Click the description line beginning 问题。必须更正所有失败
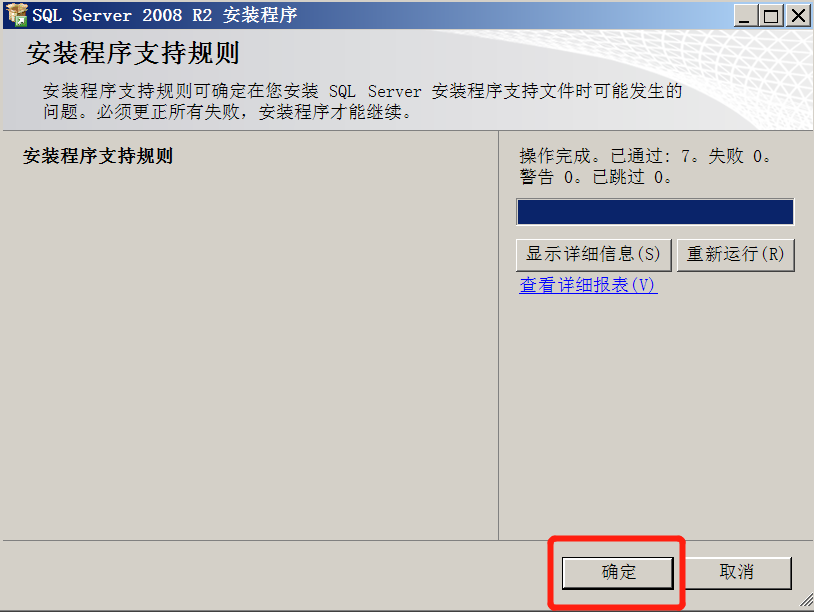 (x=227, y=112)
